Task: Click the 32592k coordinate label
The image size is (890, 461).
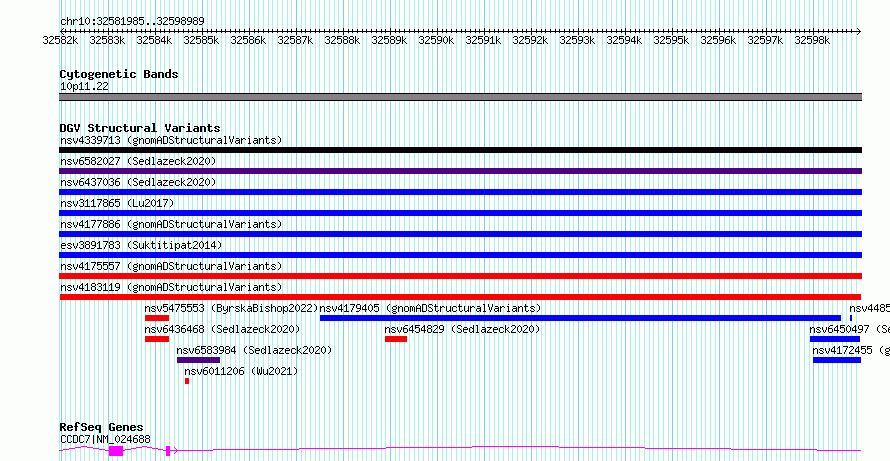Action: [530, 40]
